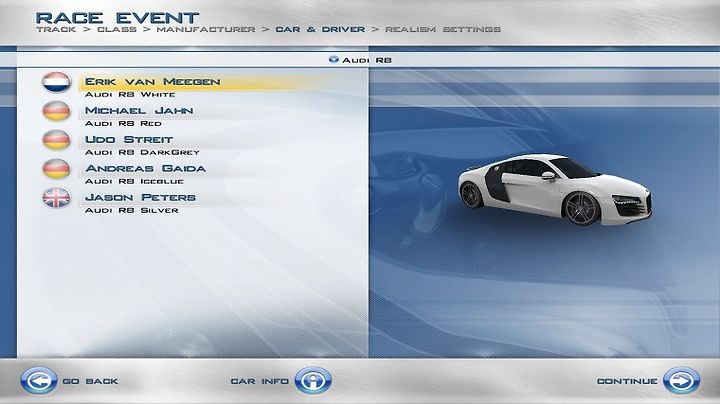Click the Go Back text label
Screen dimensions: 720x404
(x=90, y=382)
